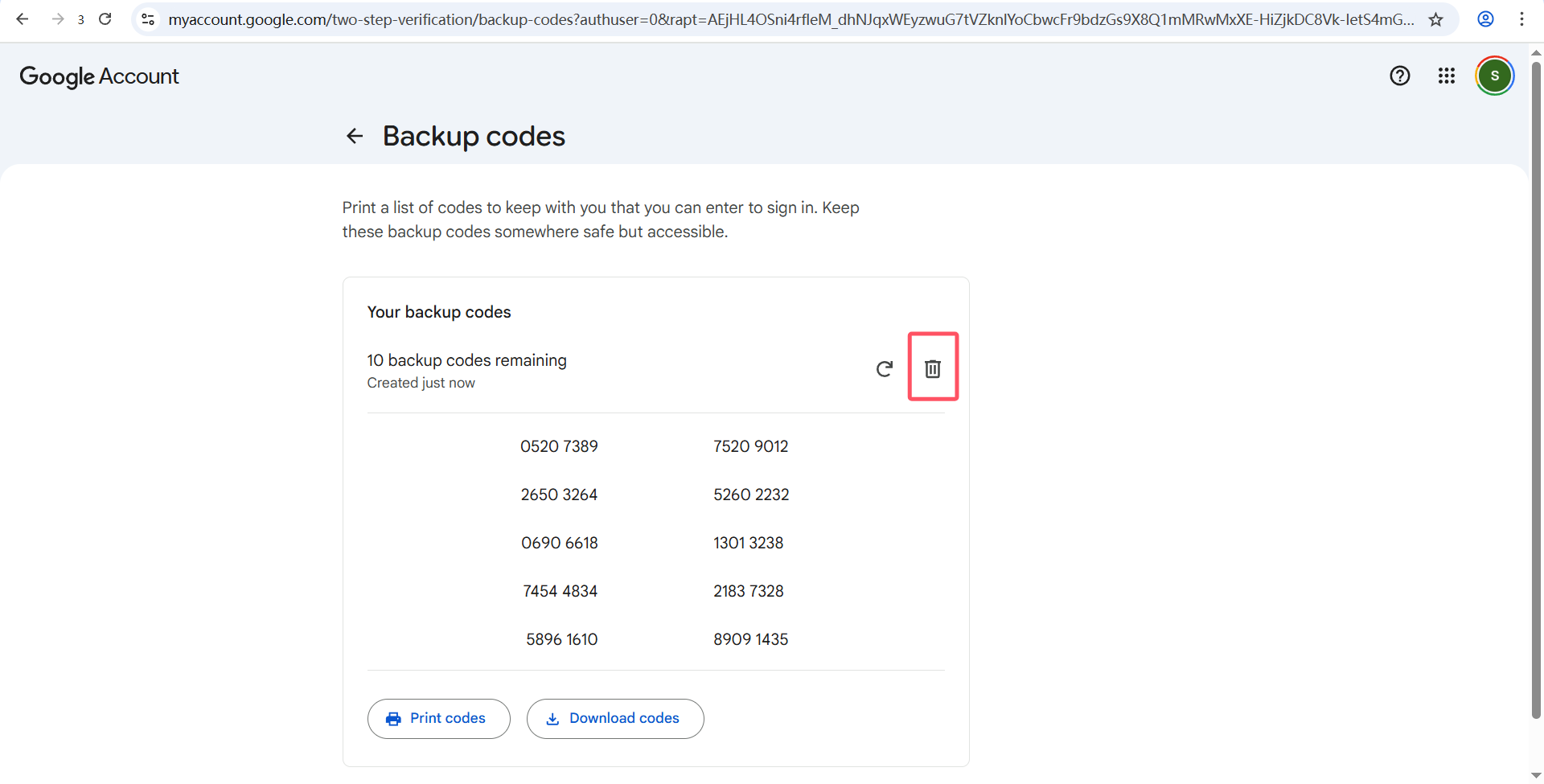Click the scrollbar down arrow

(1536, 775)
